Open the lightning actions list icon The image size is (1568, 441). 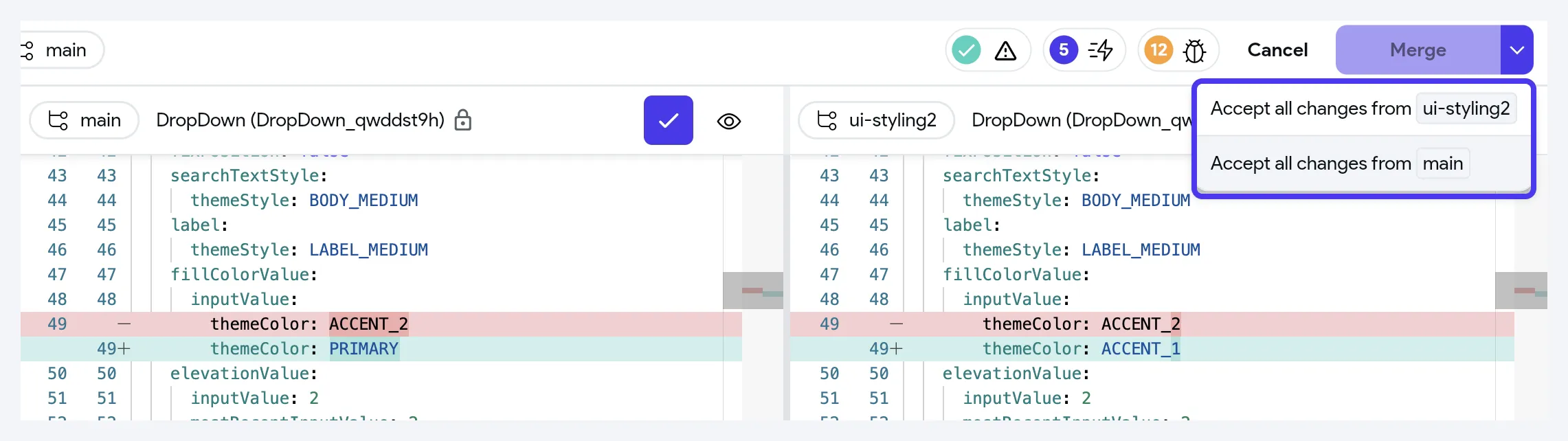1101,50
